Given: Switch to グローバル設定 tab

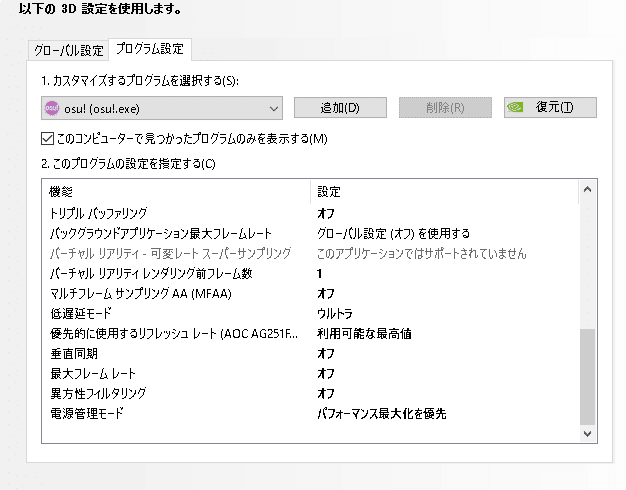Looking at the screenshot, I should [x=68, y=50].
